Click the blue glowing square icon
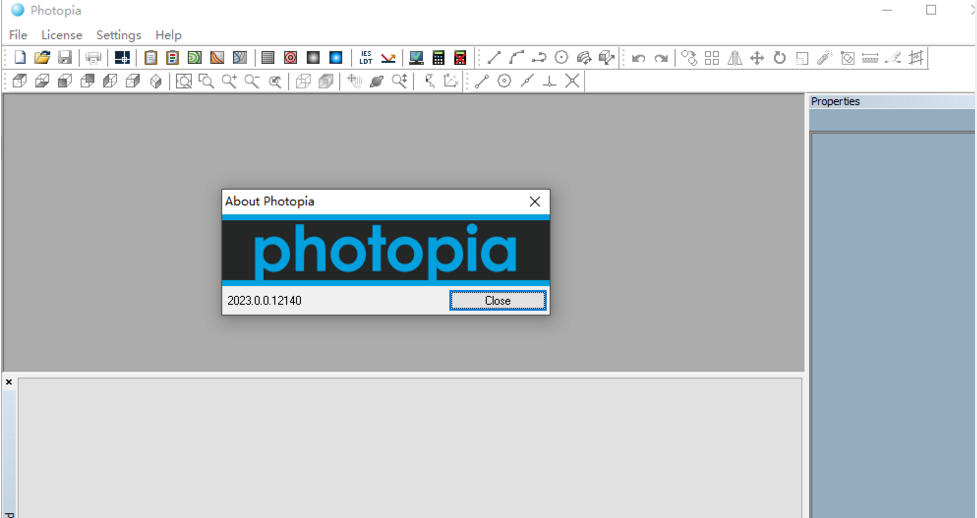Screen dimensions: 977x518 pos(336,58)
